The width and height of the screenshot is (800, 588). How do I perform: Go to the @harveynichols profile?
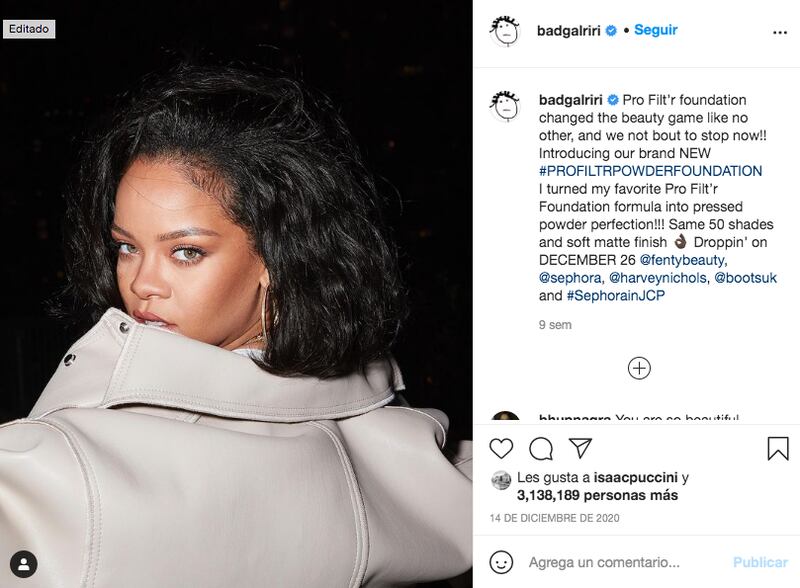pos(658,278)
